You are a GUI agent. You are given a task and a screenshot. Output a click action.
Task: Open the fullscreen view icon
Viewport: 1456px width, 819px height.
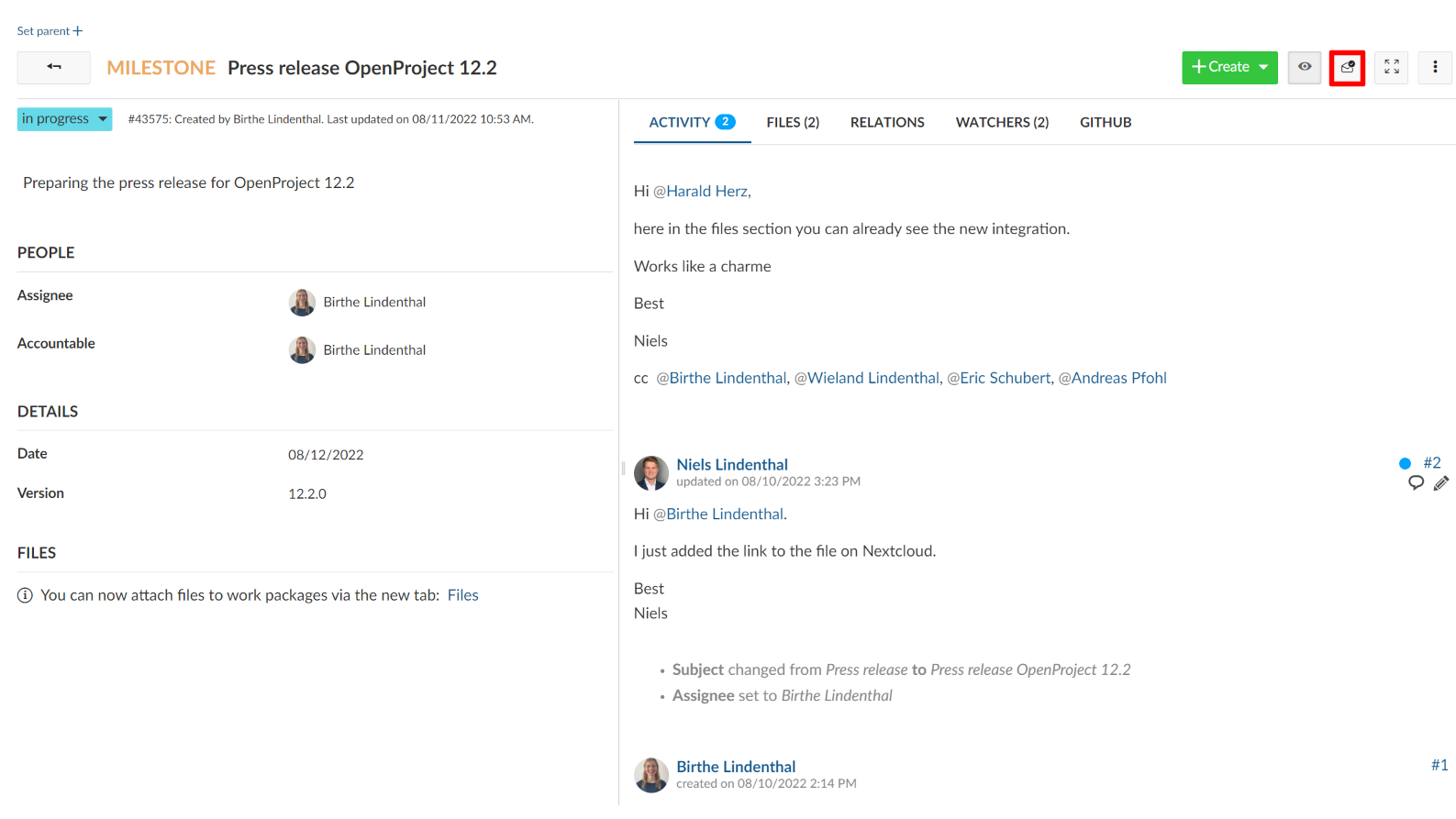(1391, 67)
